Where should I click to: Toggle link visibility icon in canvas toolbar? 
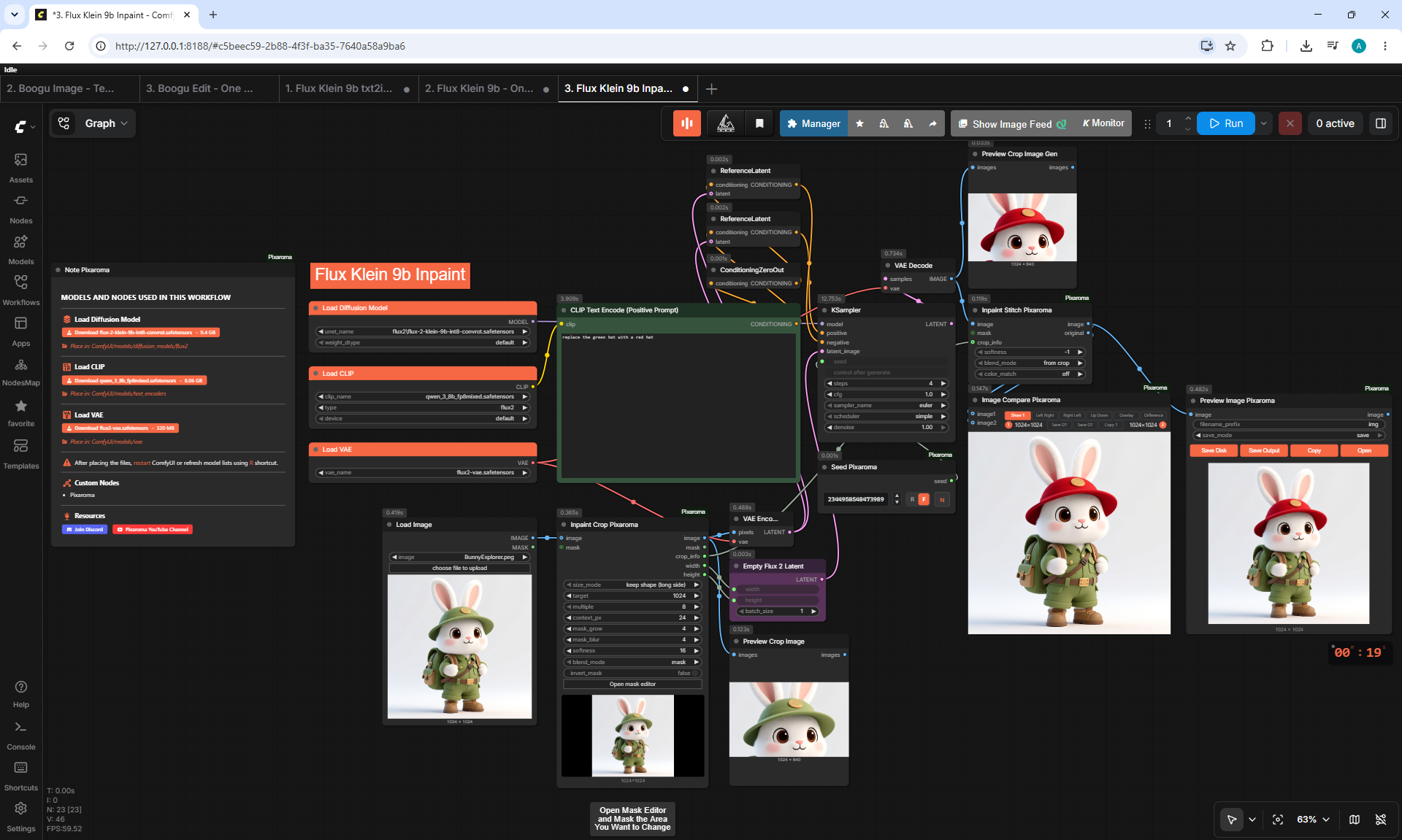[x=1381, y=820]
